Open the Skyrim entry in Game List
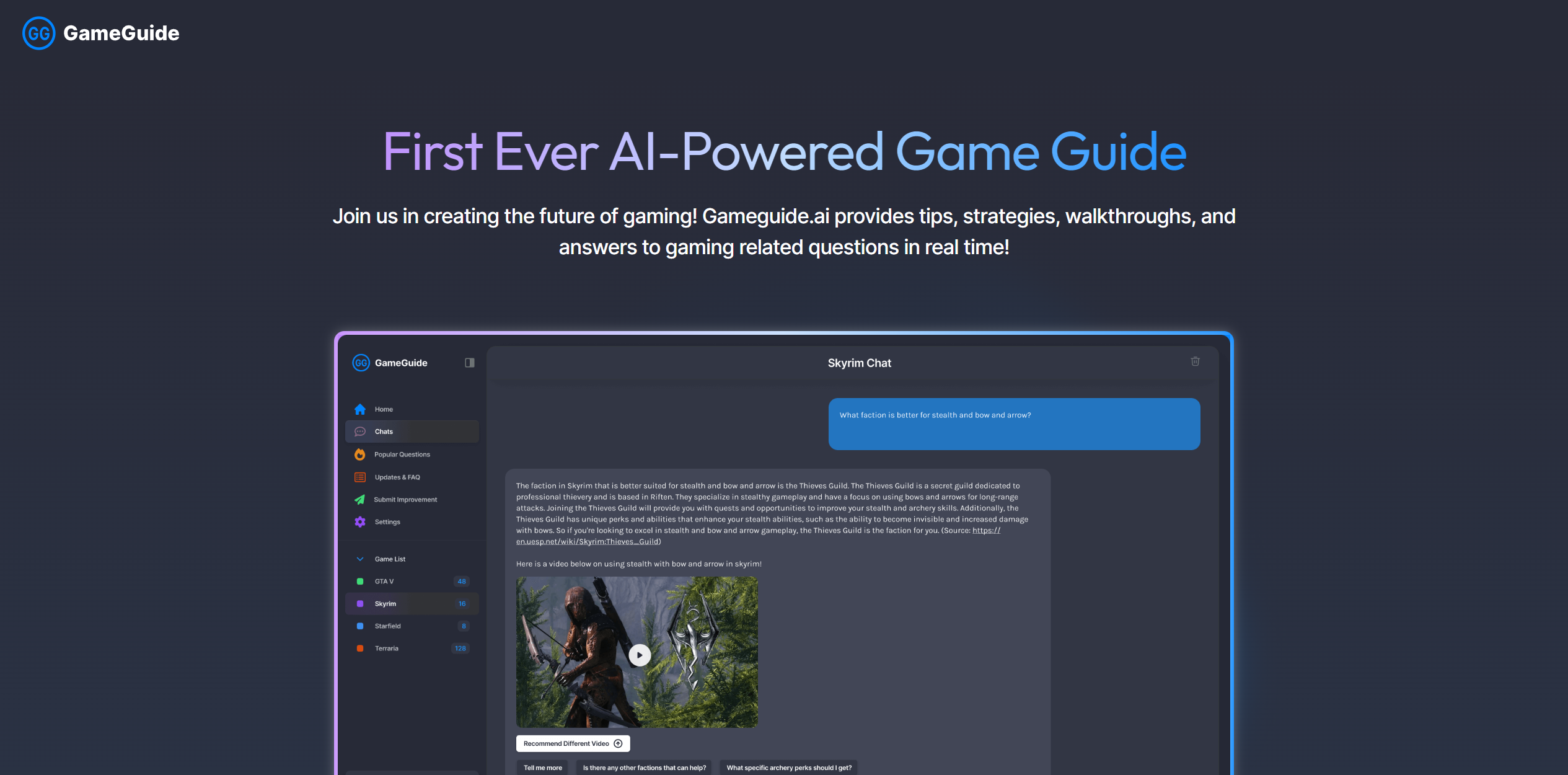Image resolution: width=1568 pixels, height=775 pixels. point(384,603)
